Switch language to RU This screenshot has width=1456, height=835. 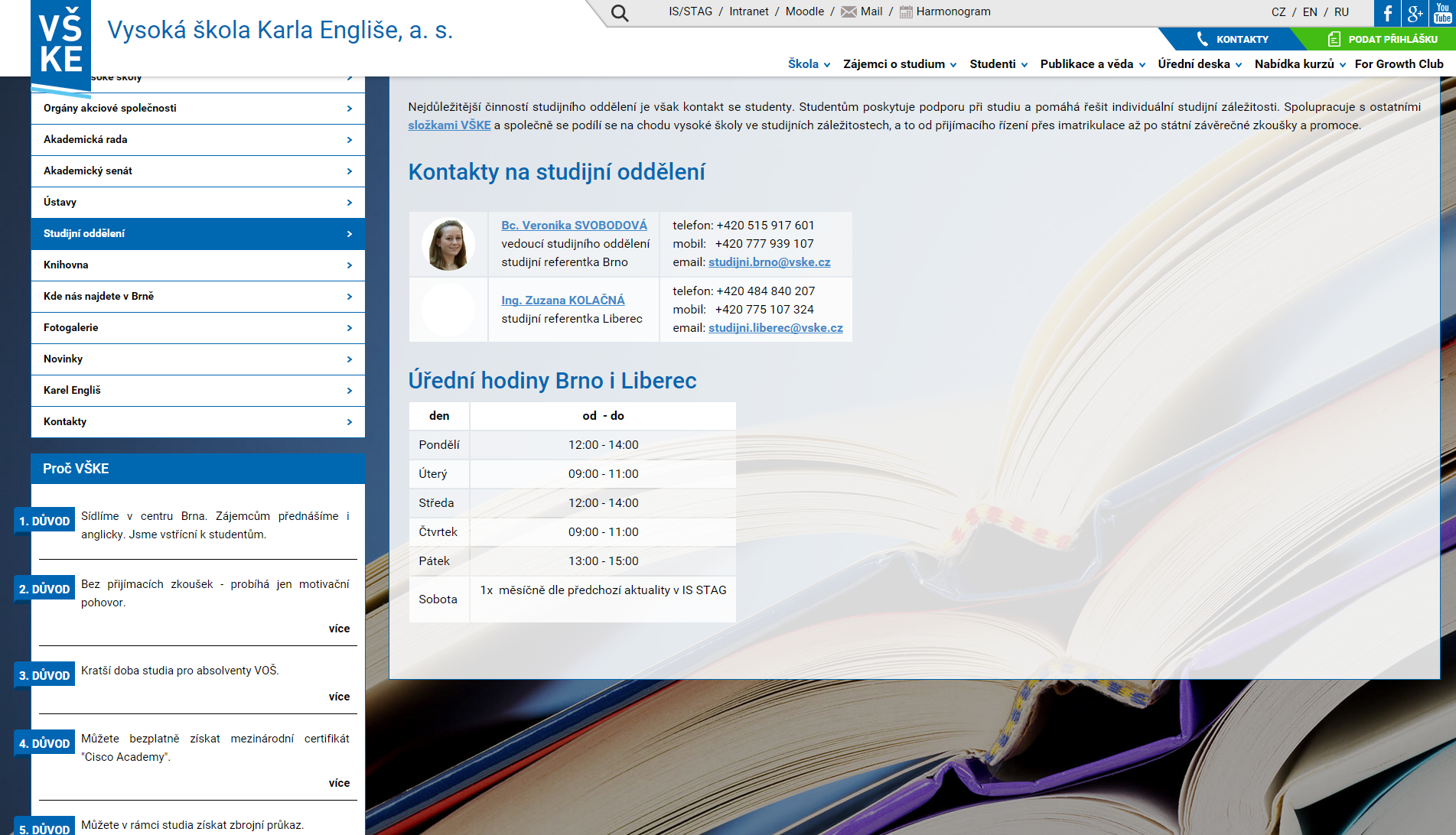coord(1341,12)
